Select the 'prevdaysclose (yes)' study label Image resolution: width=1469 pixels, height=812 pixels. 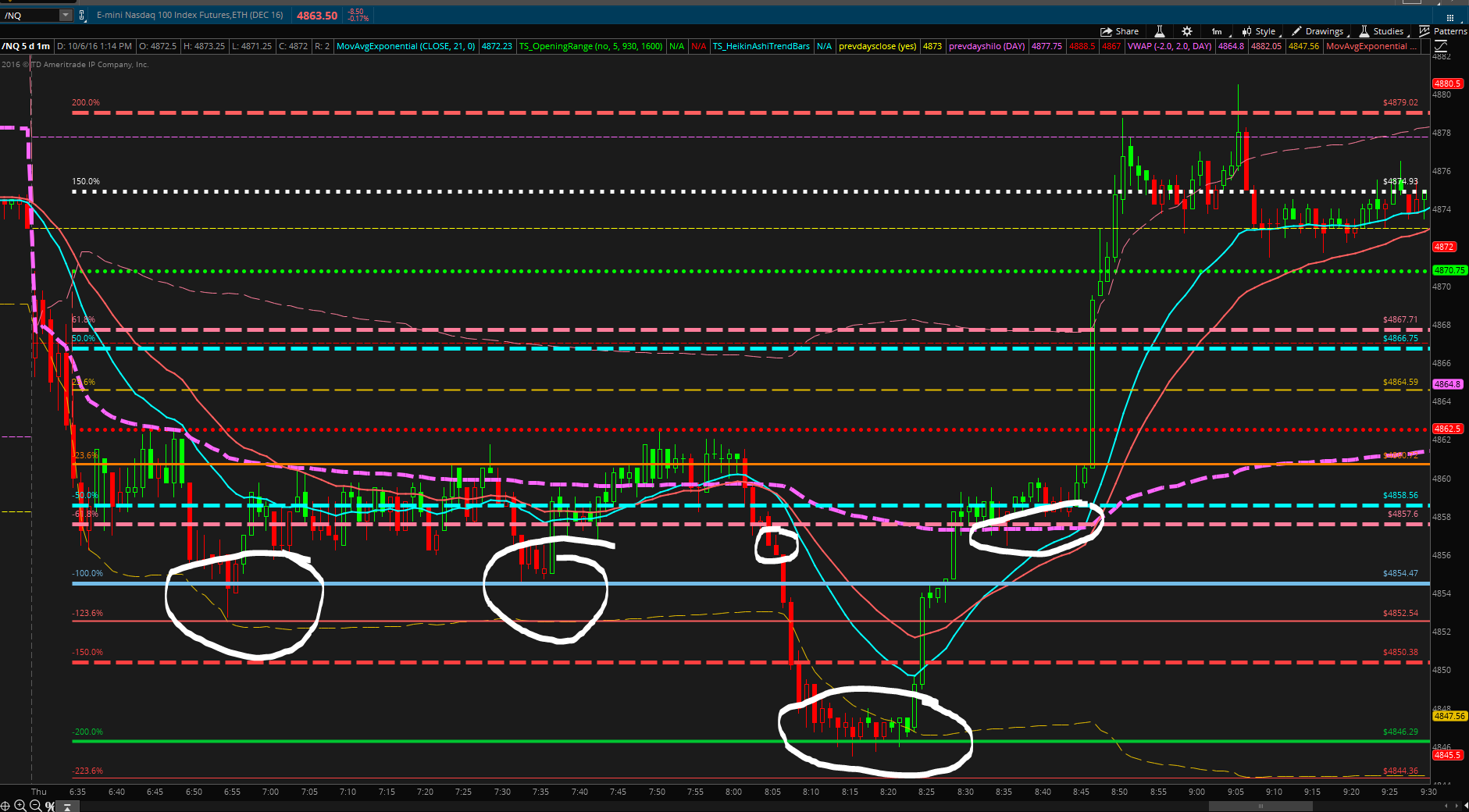[877, 46]
